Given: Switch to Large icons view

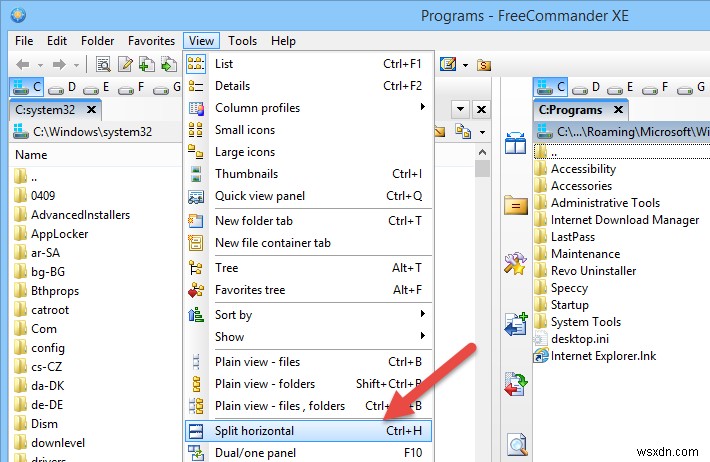Looking at the screenshot, I should [x=308, y=152].
